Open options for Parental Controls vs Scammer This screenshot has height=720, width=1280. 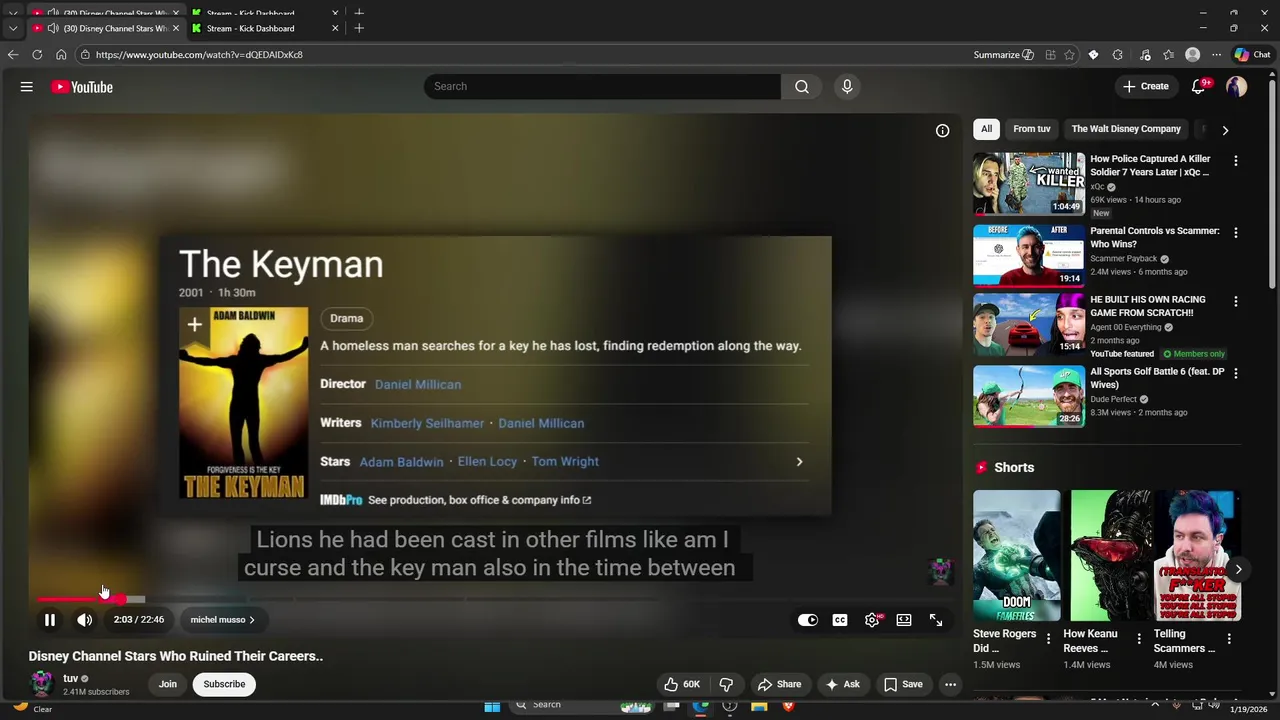(x=1235, y=232)
